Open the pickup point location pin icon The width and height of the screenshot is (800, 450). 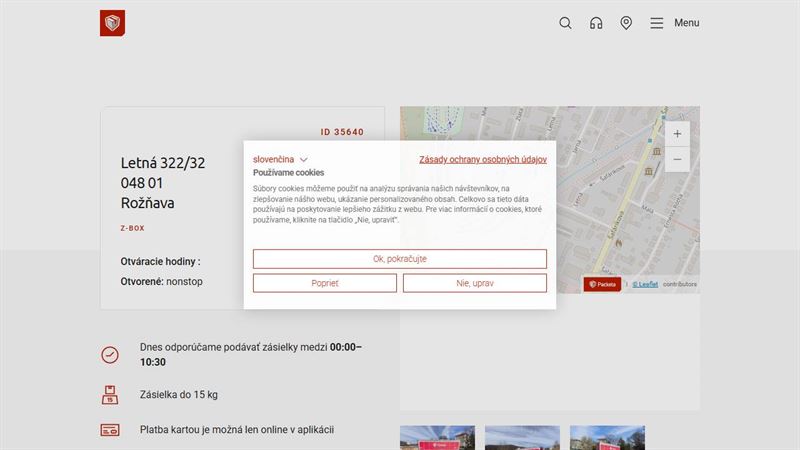pyautogui.click(x=626, y=23)
